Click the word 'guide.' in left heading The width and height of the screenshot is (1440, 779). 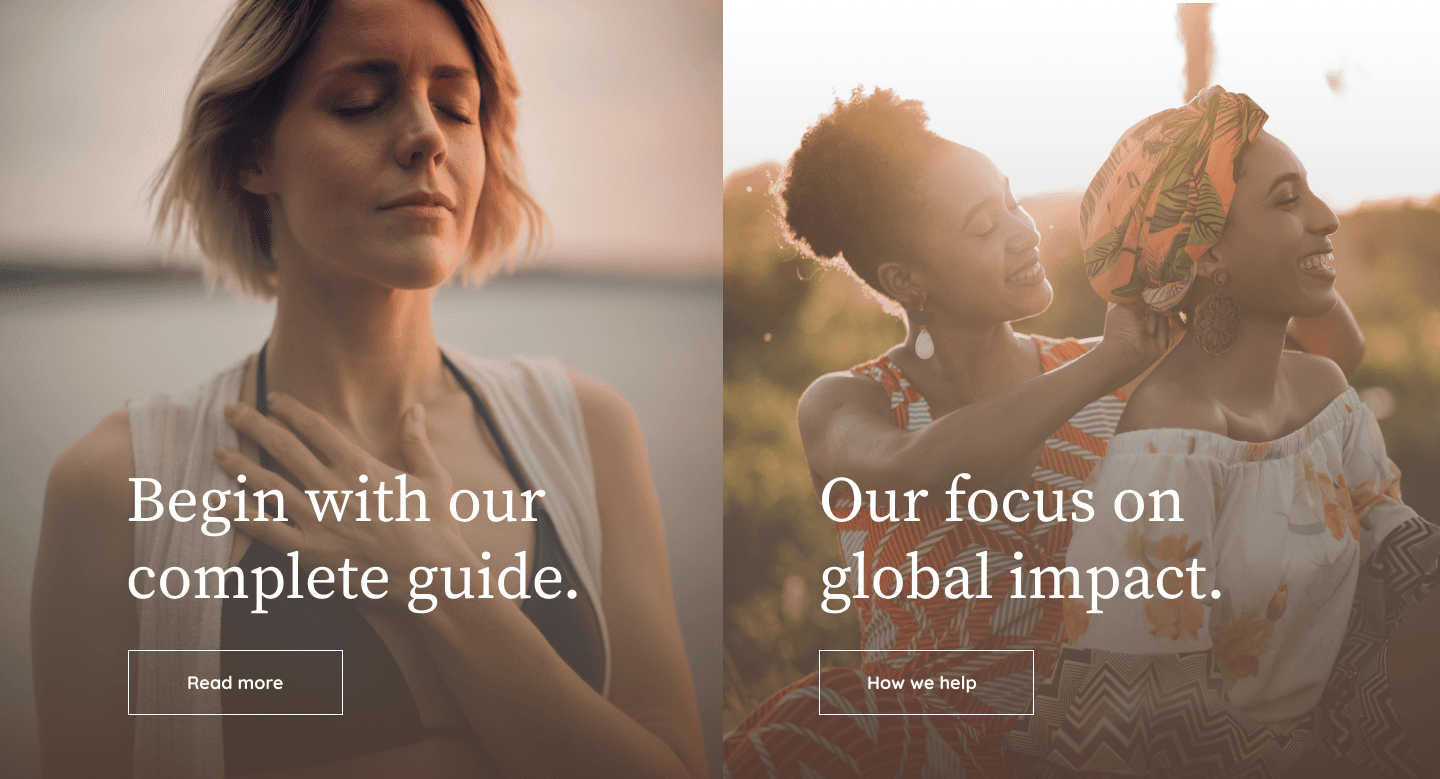click(x=492, y=580)
